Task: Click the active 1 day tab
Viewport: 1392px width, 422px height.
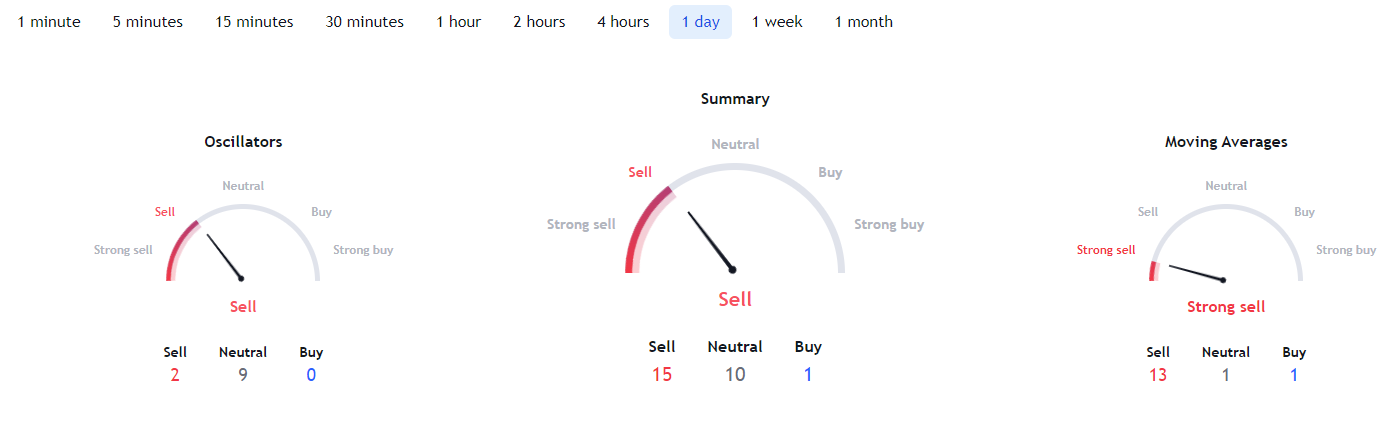Action: tap(700, 22)
